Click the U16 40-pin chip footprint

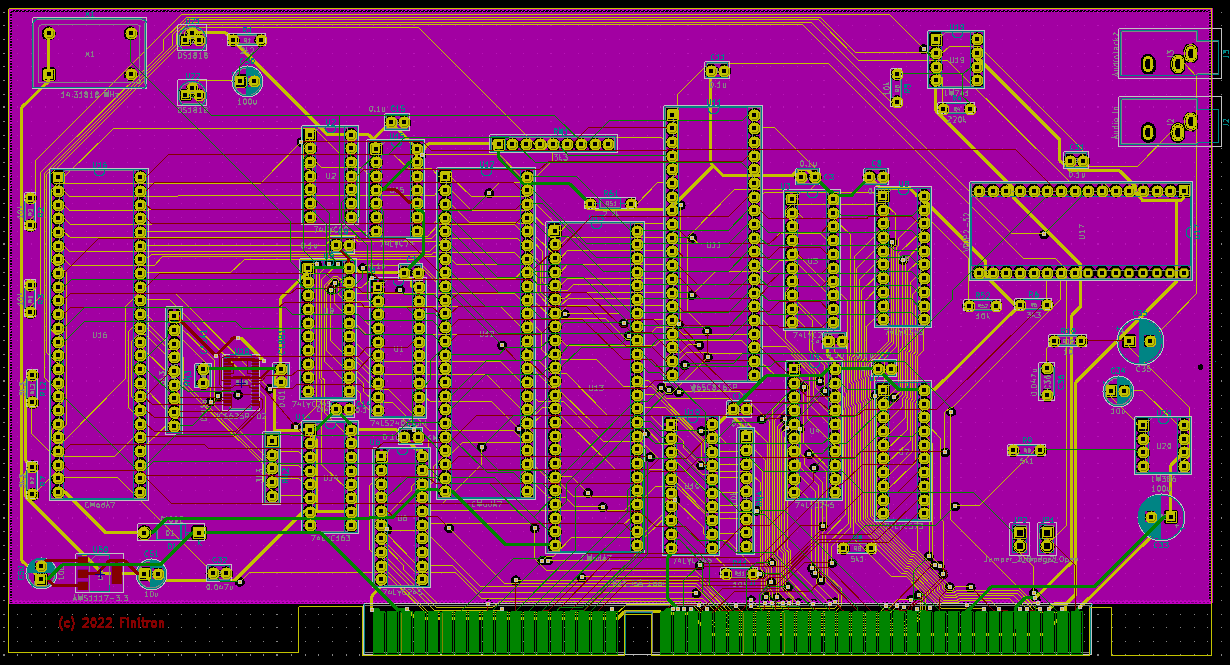99,335
